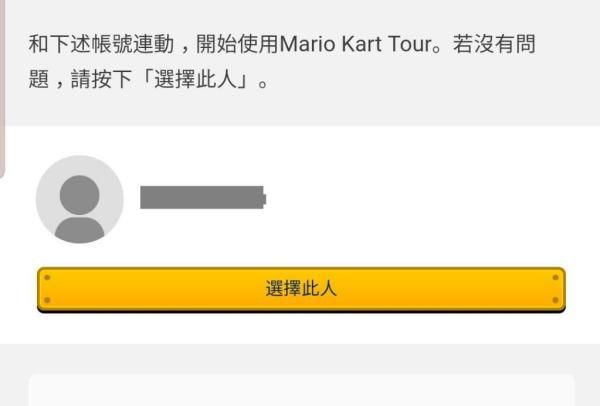This screenshot has width=600, height=406.
Task: Click the top-right rivet on yellow button
Action: pos(556,276)
